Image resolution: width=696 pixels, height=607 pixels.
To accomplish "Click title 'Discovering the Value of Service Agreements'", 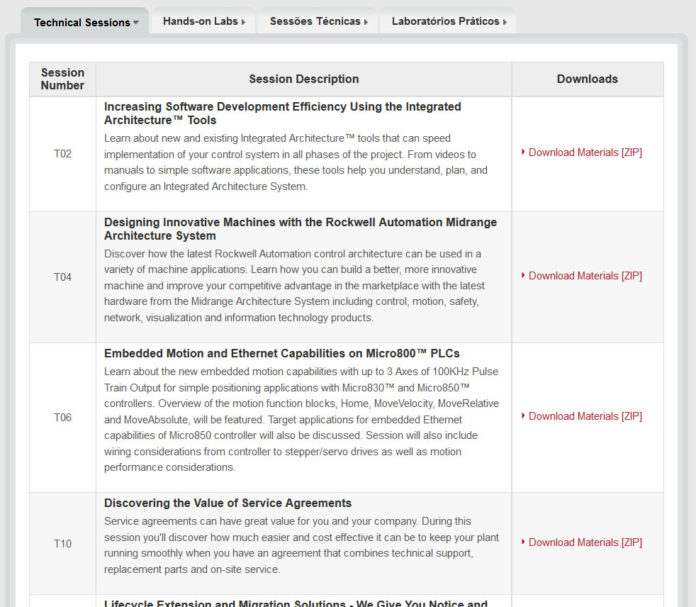I will [228, 503].
